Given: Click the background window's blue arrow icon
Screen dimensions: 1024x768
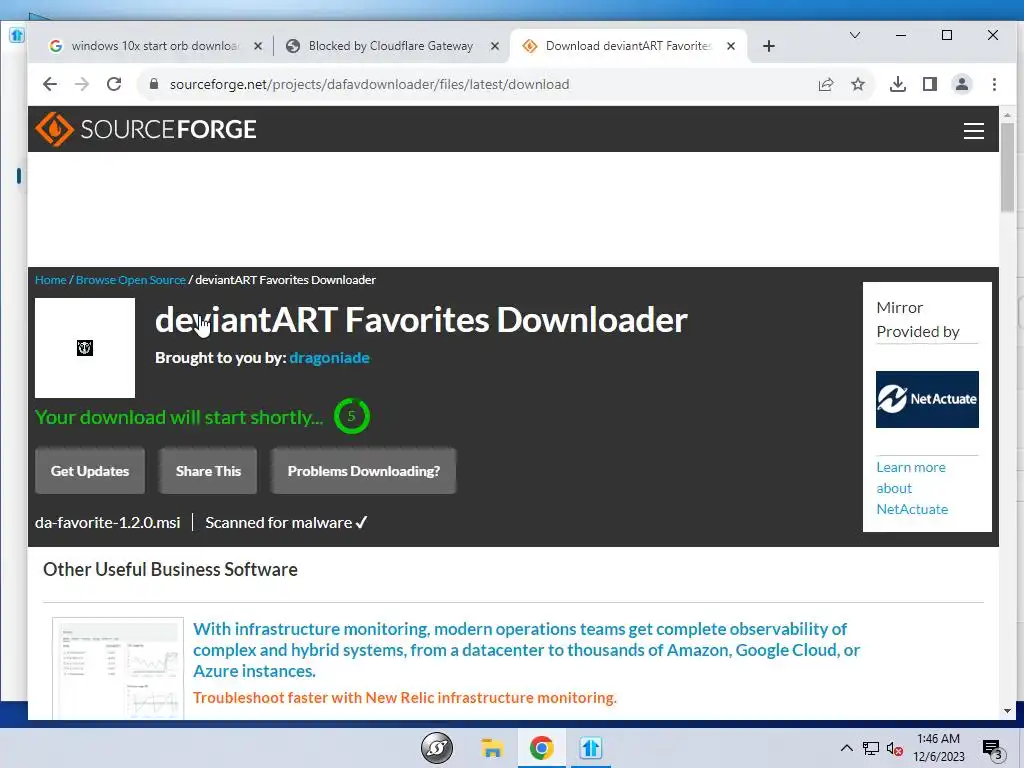Looking at the screenshot, I should [x=17, y=35].
